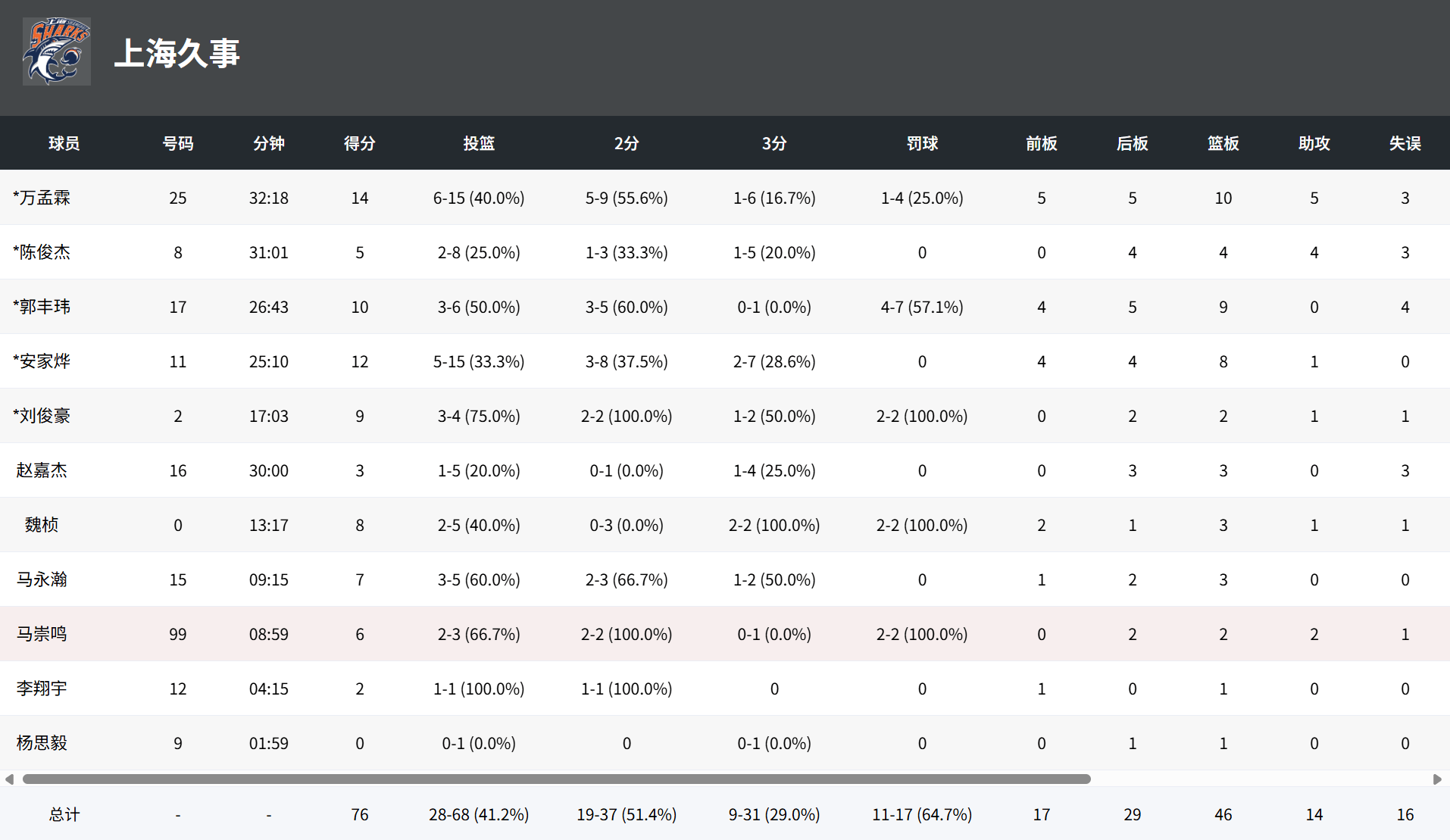Click three-pointers 2-7 (28.6%)
The image size is (1450, 840).
774,361
